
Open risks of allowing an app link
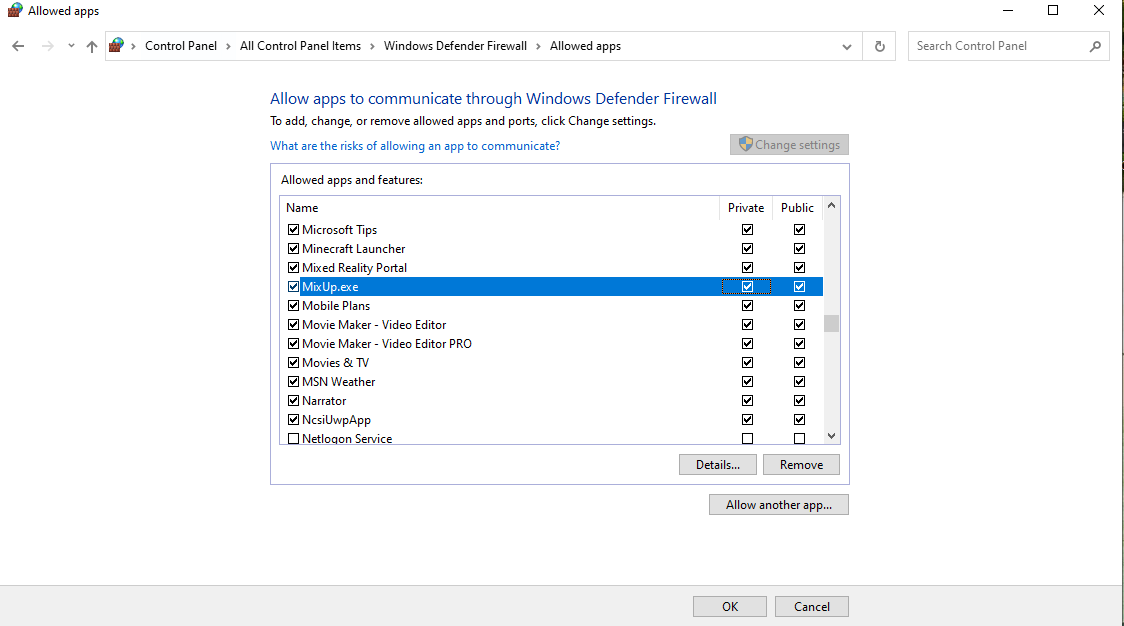point(415,146)
